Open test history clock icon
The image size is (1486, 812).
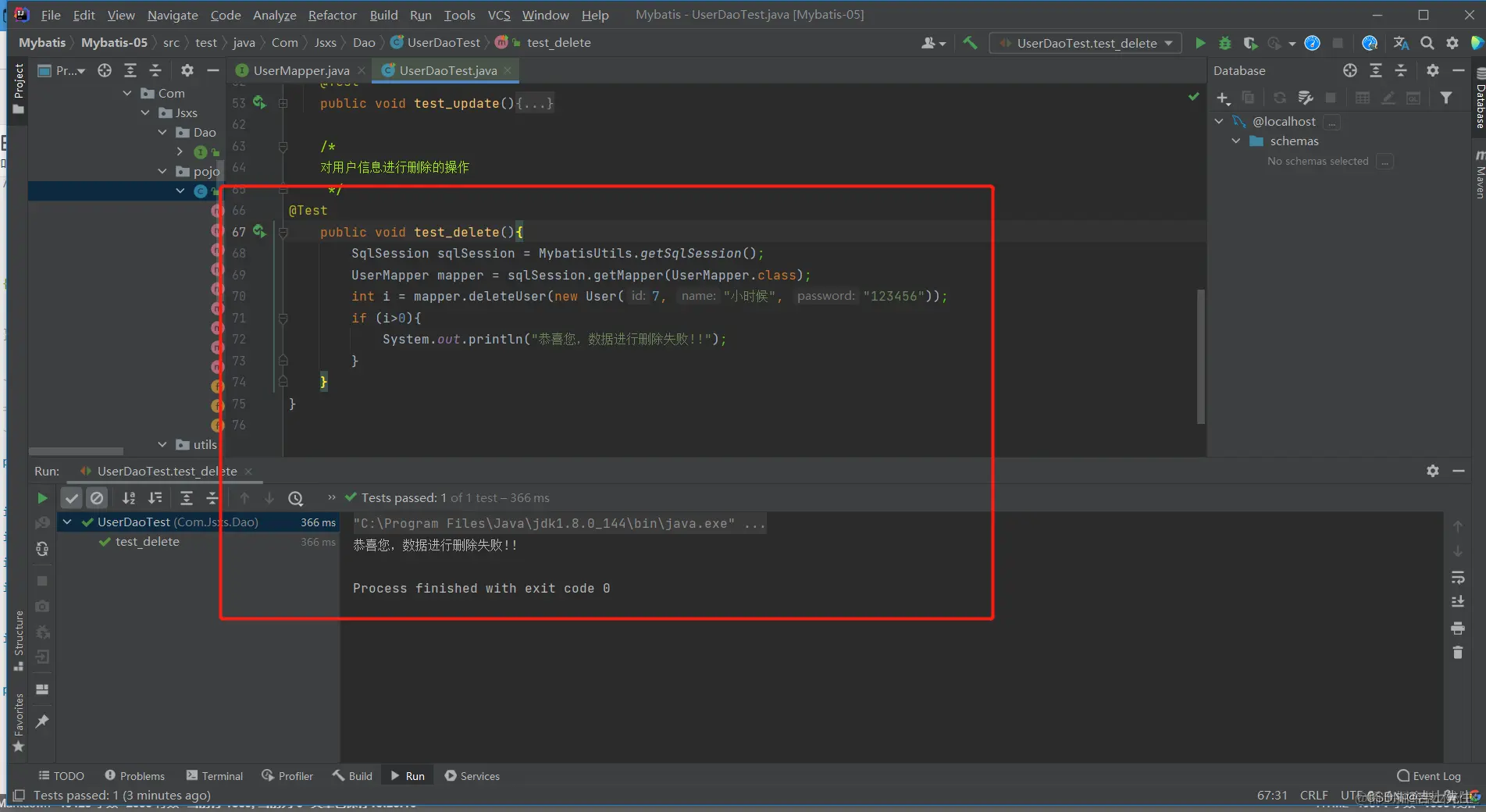pyautogui.click(x=295, y=498)
